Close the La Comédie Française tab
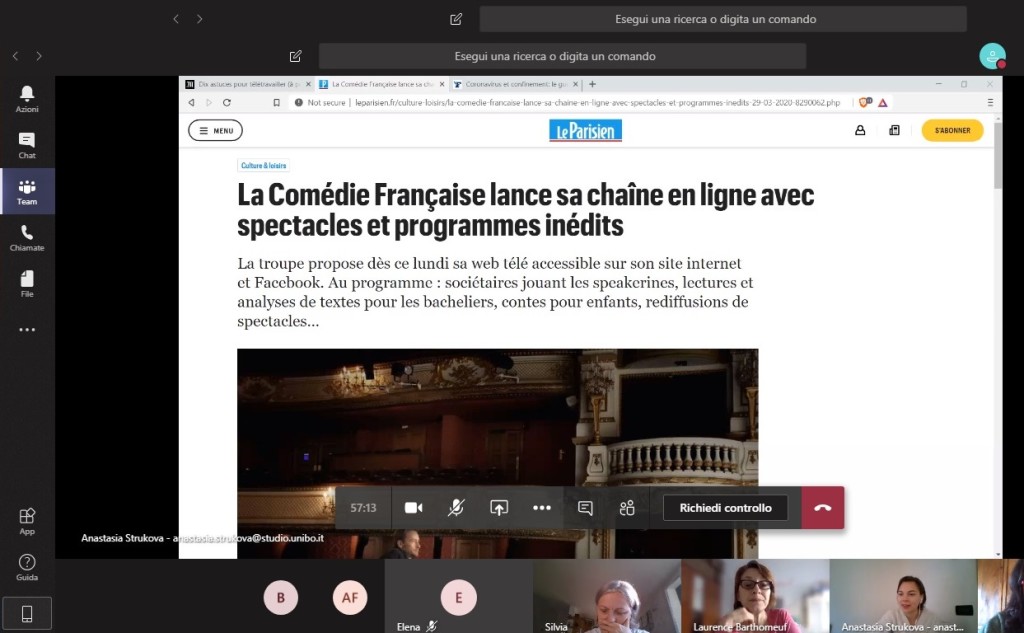This screenshot has height=633, width=1024. click(x=442, y=84)
